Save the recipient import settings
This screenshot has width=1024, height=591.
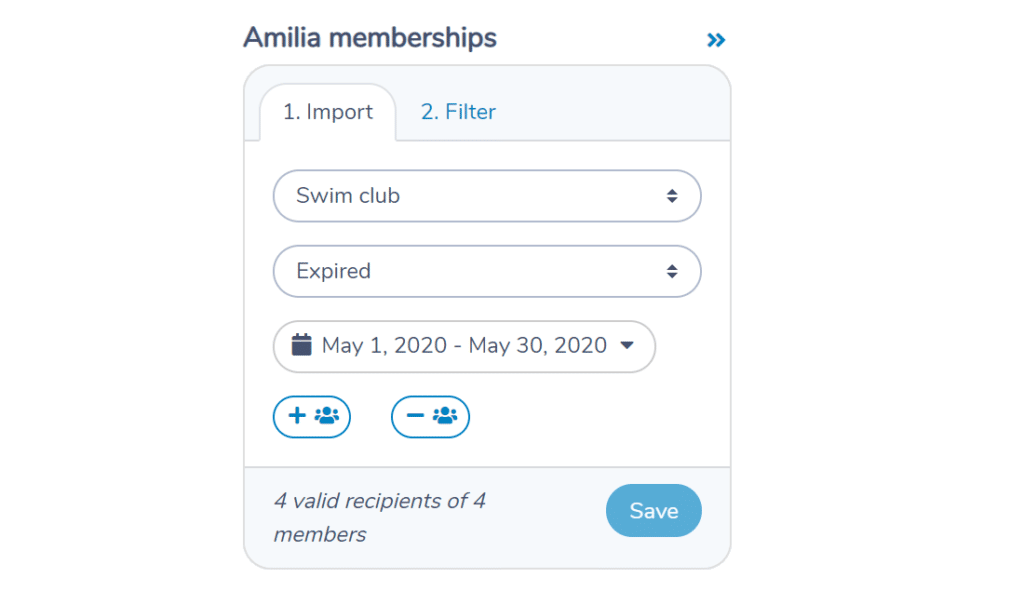click(653, 510)
